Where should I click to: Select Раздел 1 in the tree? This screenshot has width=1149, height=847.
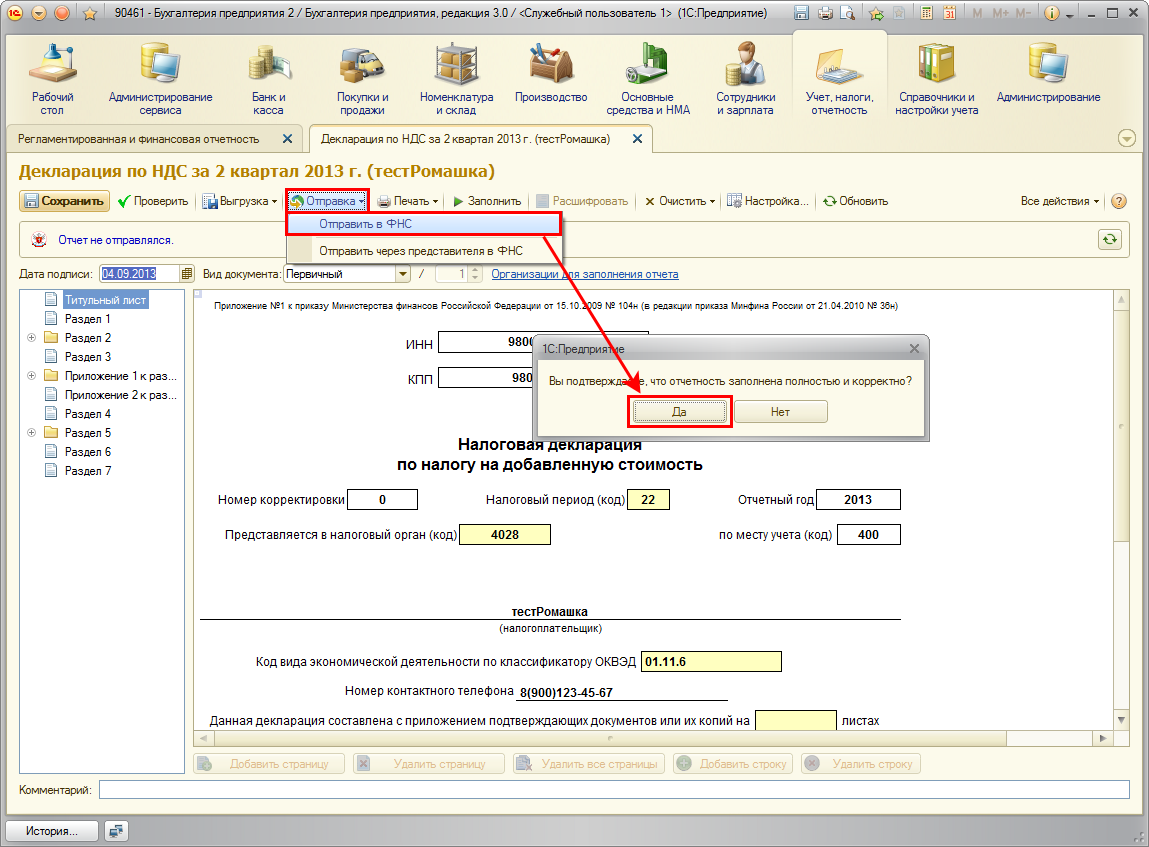tap(88, 319)
